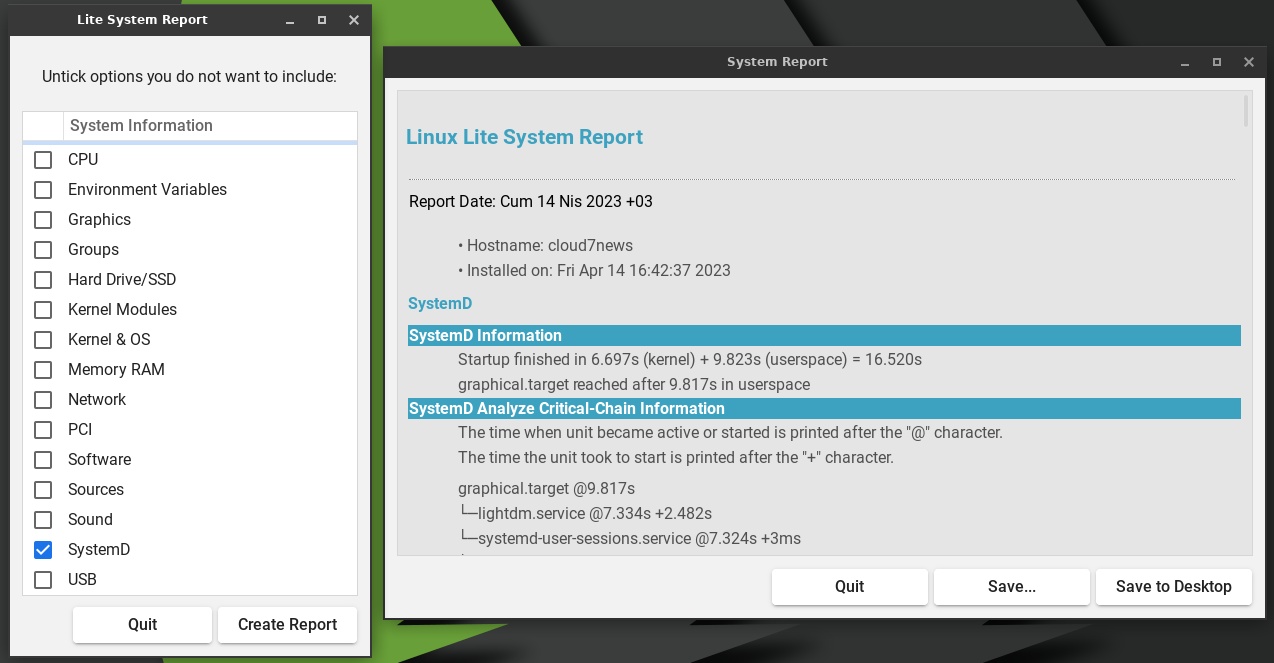Click the Save to Desktop button
This screenshot has width=1274, height=663.
click(x=1173, y=586)
